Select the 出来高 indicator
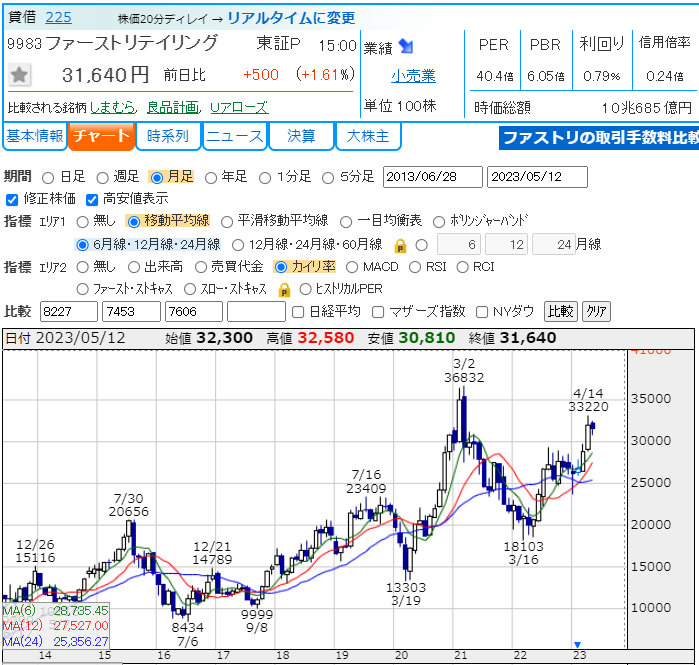Image resolution: width=699 pixels, height=665 pixels. 134,267
